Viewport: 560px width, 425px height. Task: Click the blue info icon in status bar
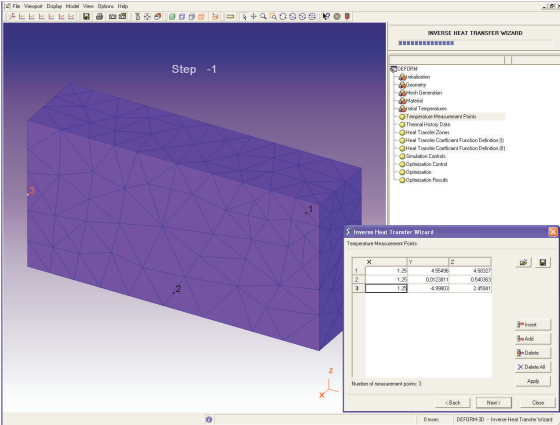point(209,420)
